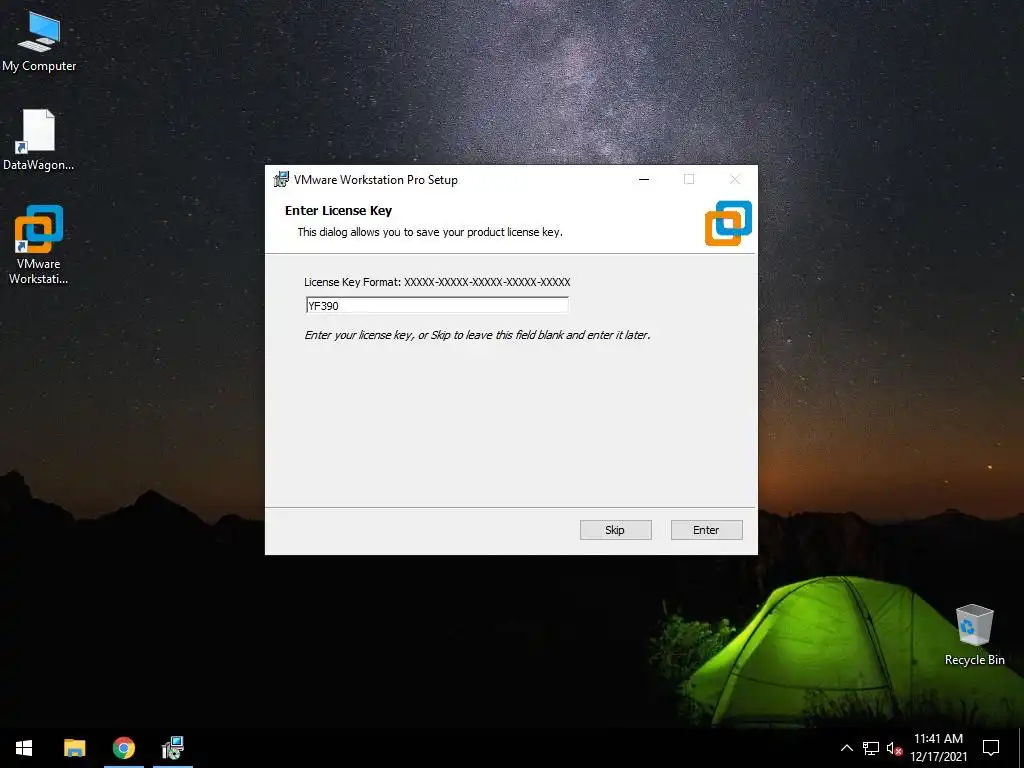Click the italic 'Enter your license key' hint
The image size is (1024, 768).
tap(477, 335)
